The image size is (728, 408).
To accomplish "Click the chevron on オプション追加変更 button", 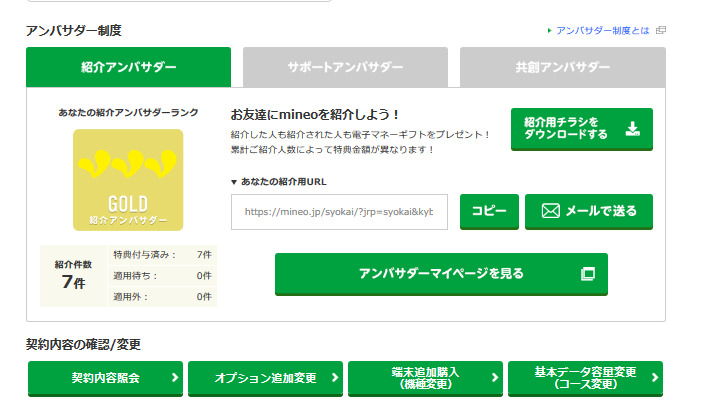I will coord(335,378).
